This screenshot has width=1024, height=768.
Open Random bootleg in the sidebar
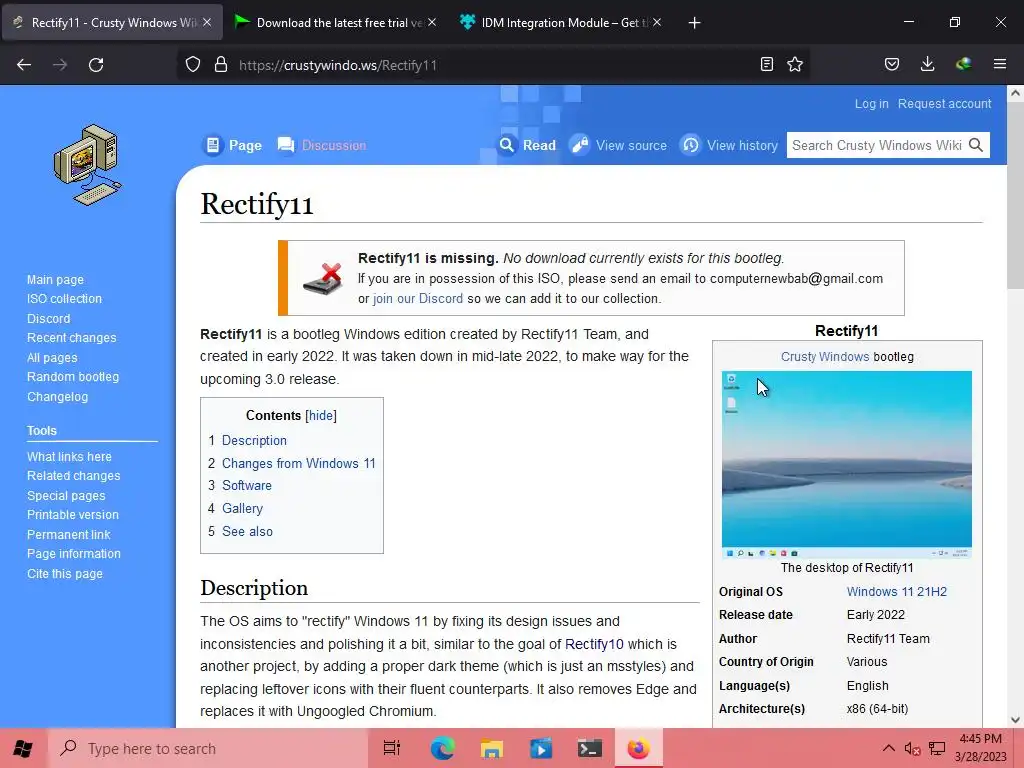coord(73,377)
